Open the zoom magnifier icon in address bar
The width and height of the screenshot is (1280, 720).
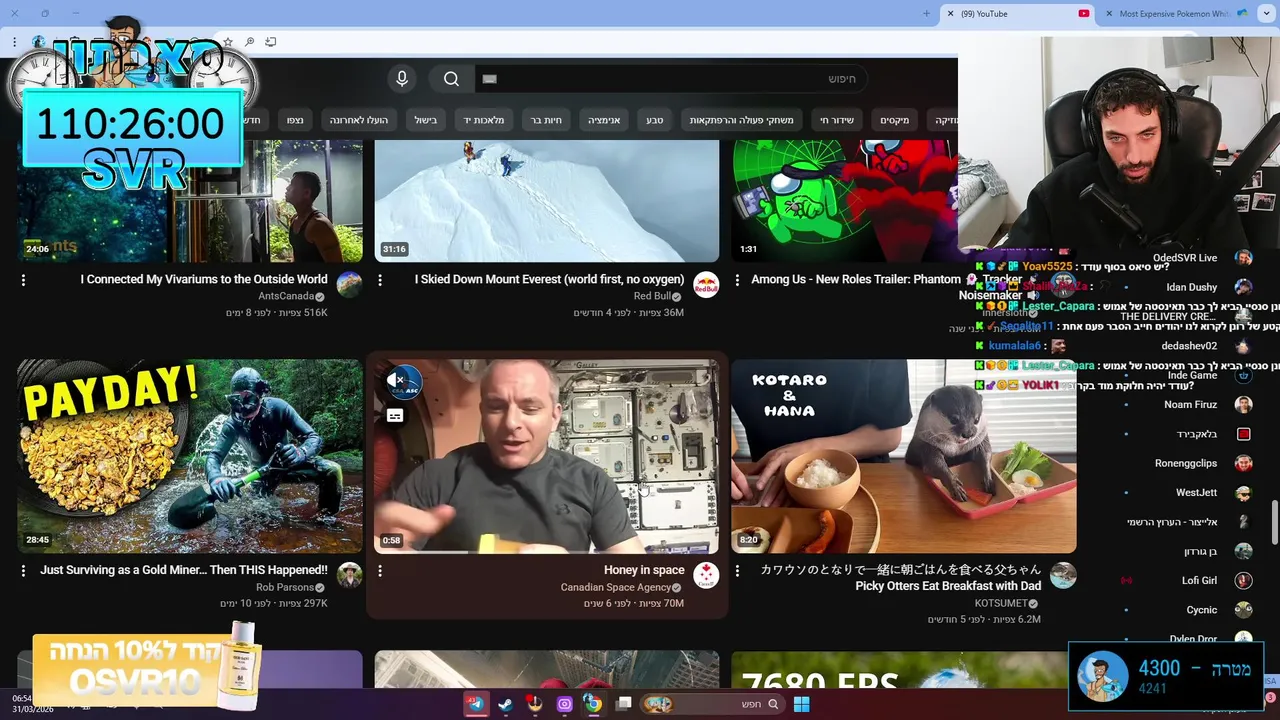pos(249,42)
